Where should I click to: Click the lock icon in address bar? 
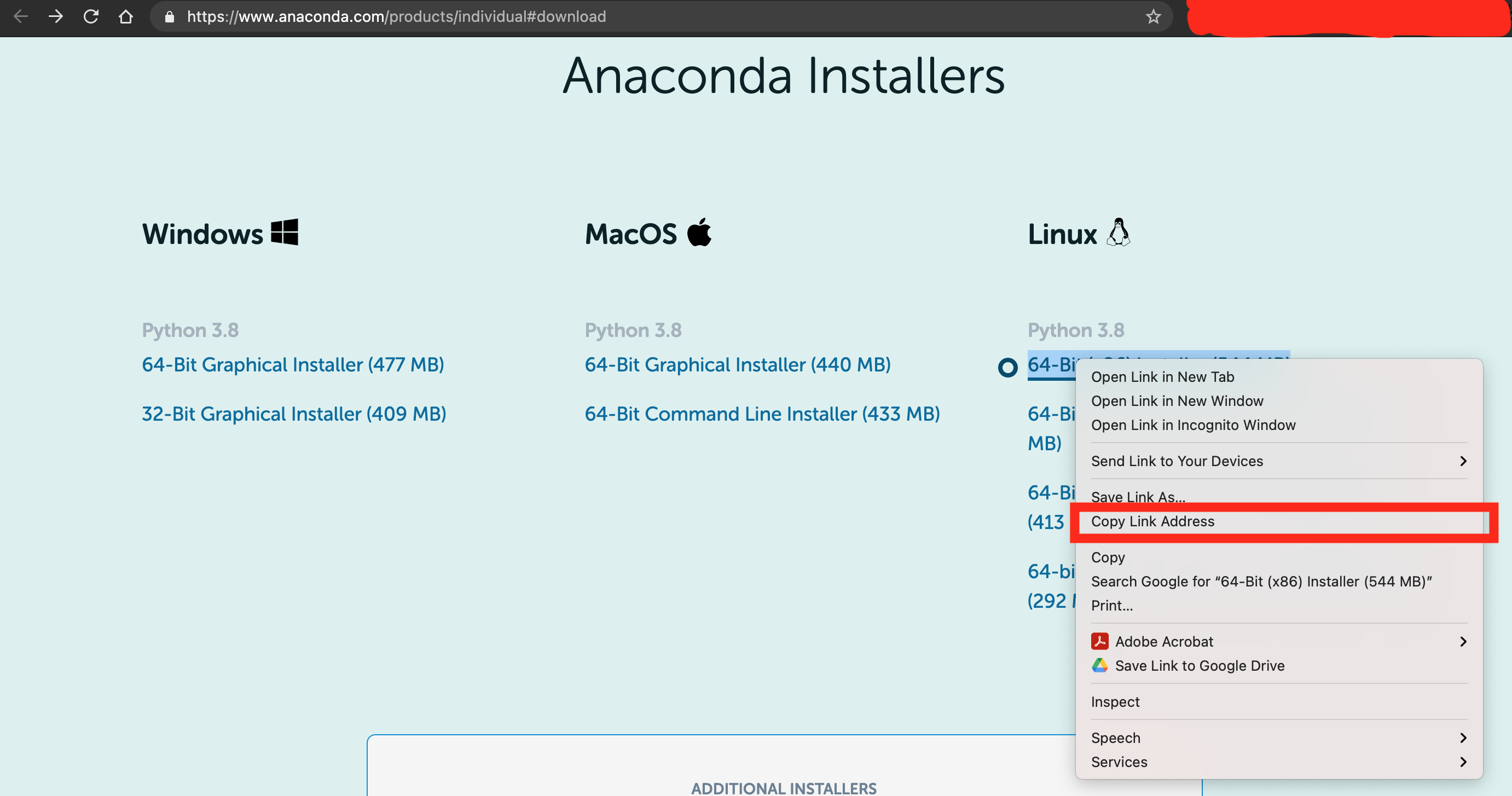coord(170,16)
